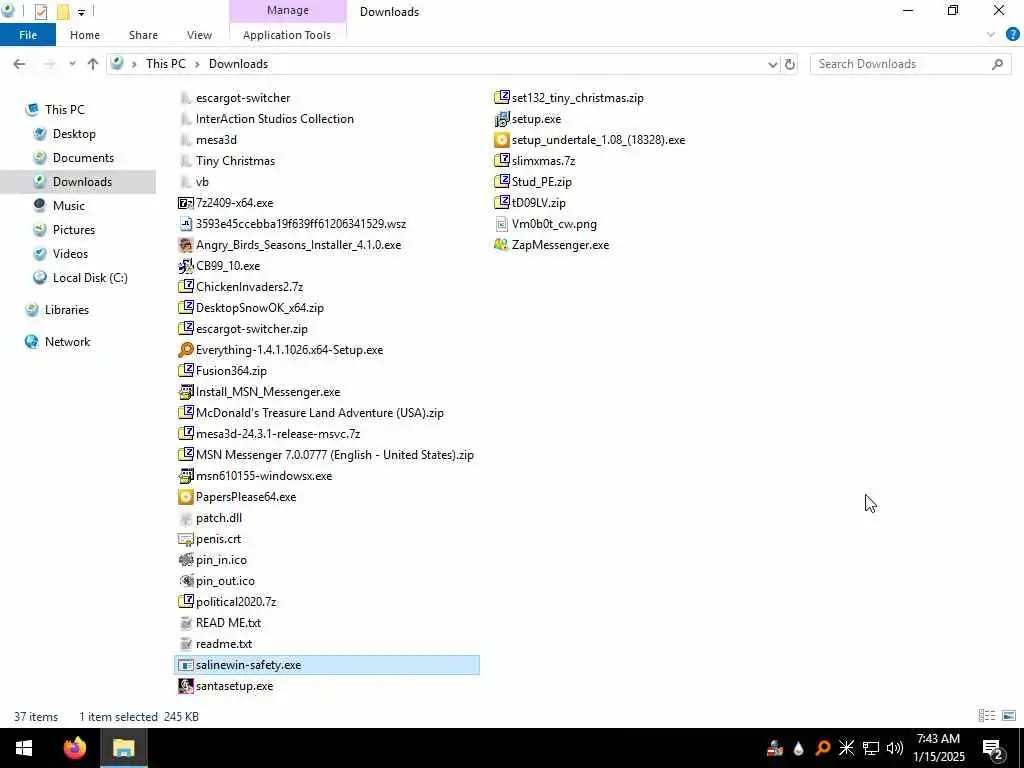Image resolution: width=1024 pixels, height=768 pixels.
Task: Open the Explorer help icon
Action: pos(1012,35)
